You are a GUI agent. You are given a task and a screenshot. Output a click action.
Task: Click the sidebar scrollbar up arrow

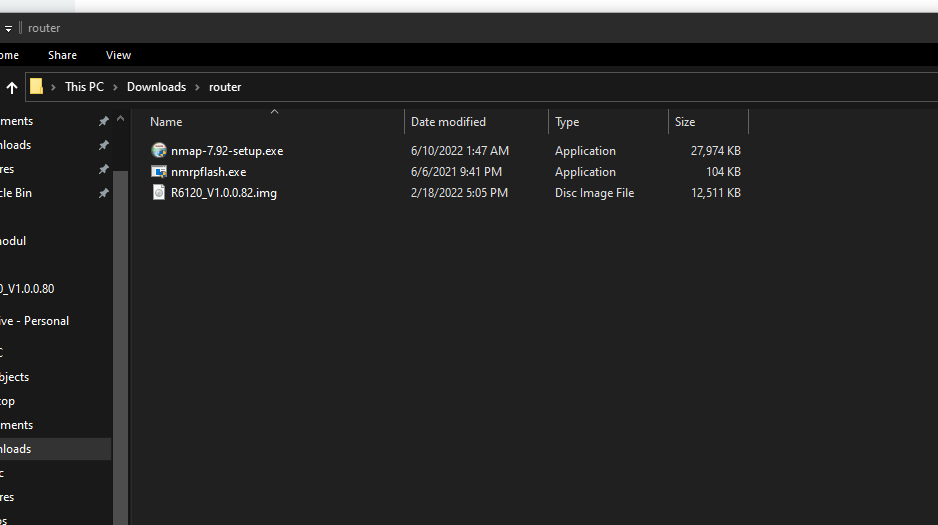[x=121, y=119]
